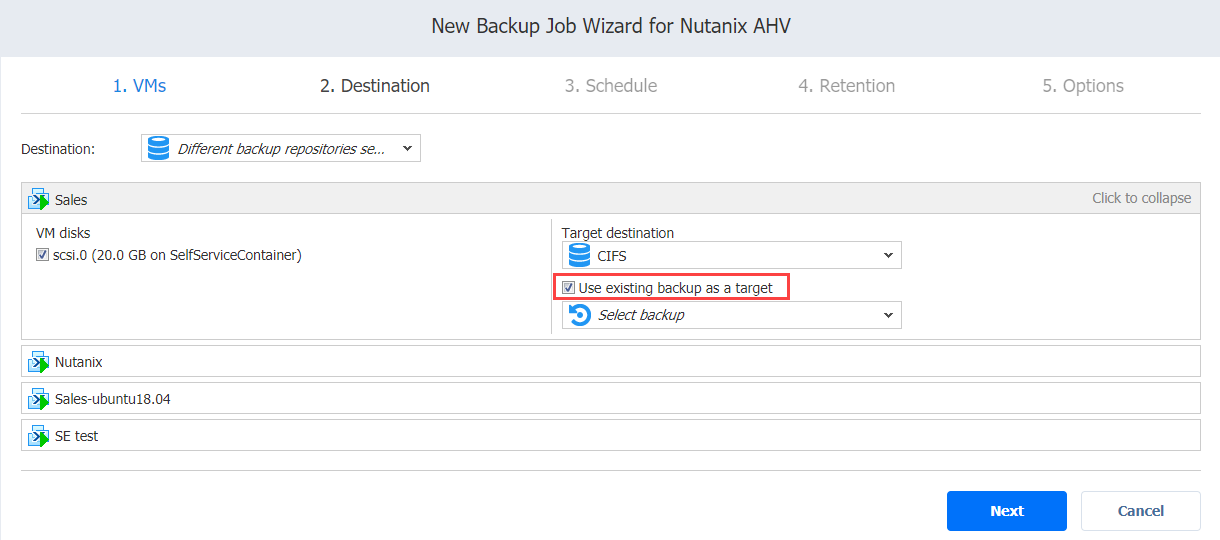The image size is (1220, 540).
Task: Click the Sales VM icon
Action: 39,199
